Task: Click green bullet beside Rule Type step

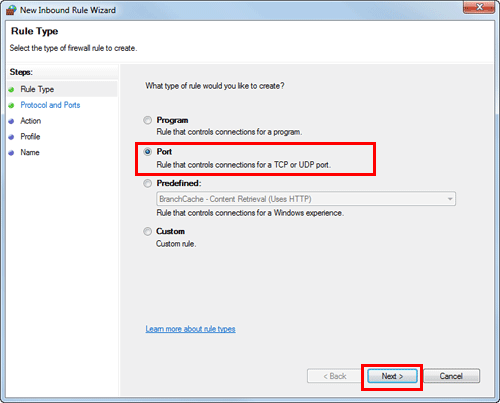Action: (x=11, y=90)
